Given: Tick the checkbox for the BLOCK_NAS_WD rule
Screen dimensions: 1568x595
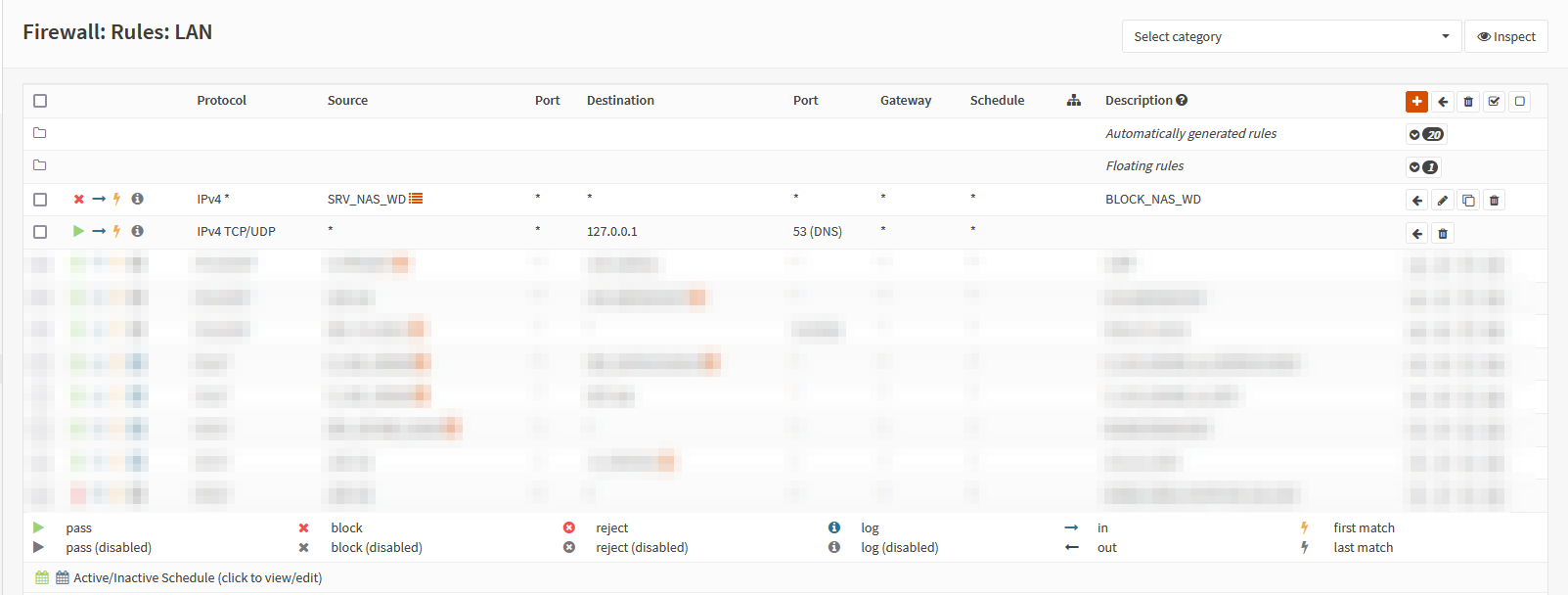Looking at the screenshot, I should tap(40, 200).
